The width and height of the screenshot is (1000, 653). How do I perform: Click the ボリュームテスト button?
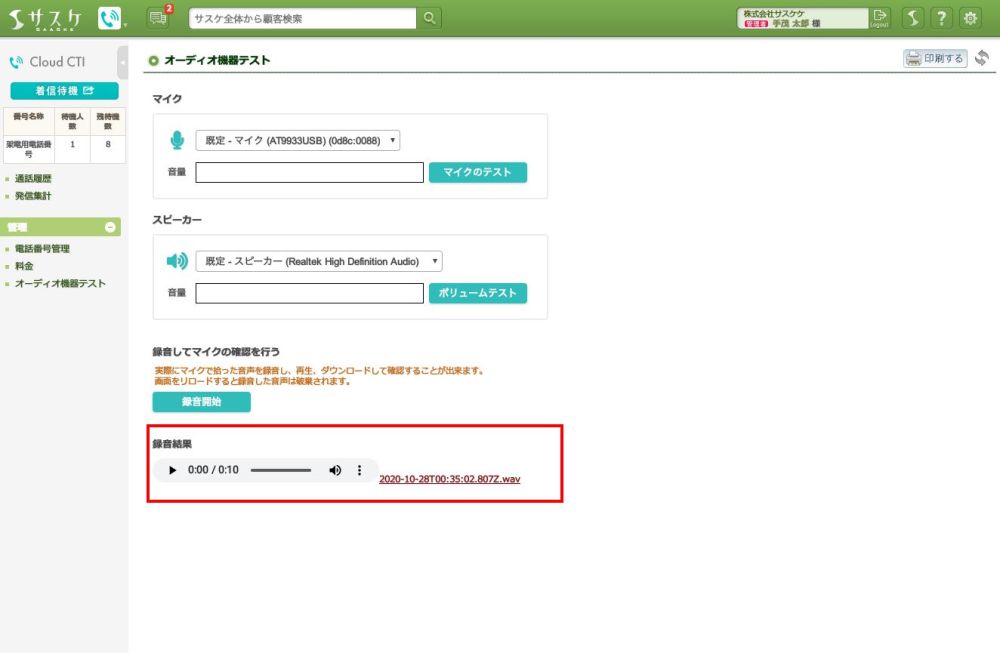tap(478, 293)
